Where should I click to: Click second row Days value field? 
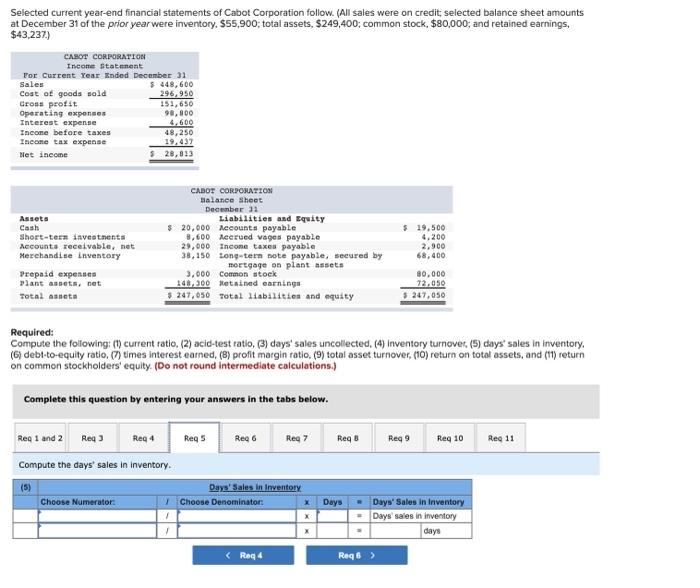click(x=333, y=530)
